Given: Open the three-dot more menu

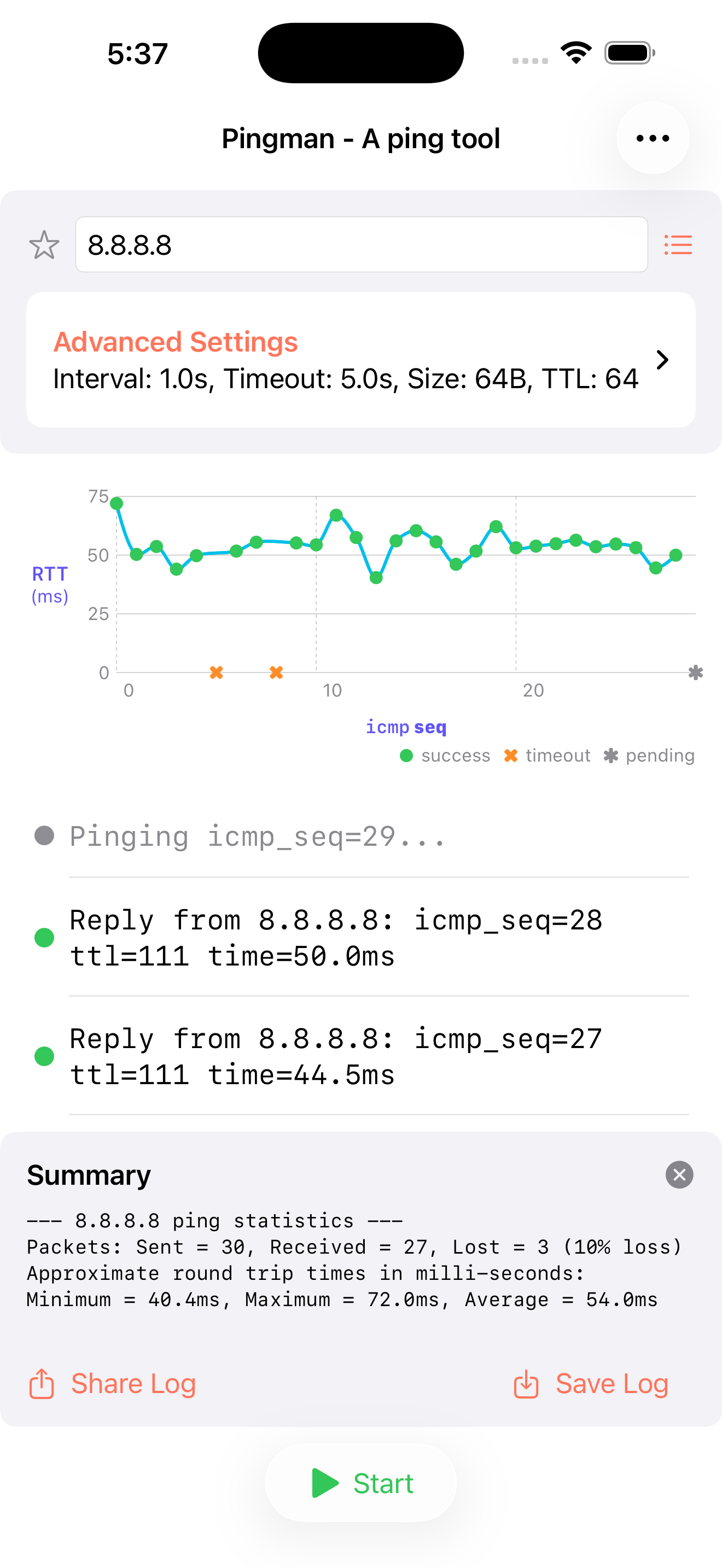Looking at the screenshot, I should [x=653, y=138].
